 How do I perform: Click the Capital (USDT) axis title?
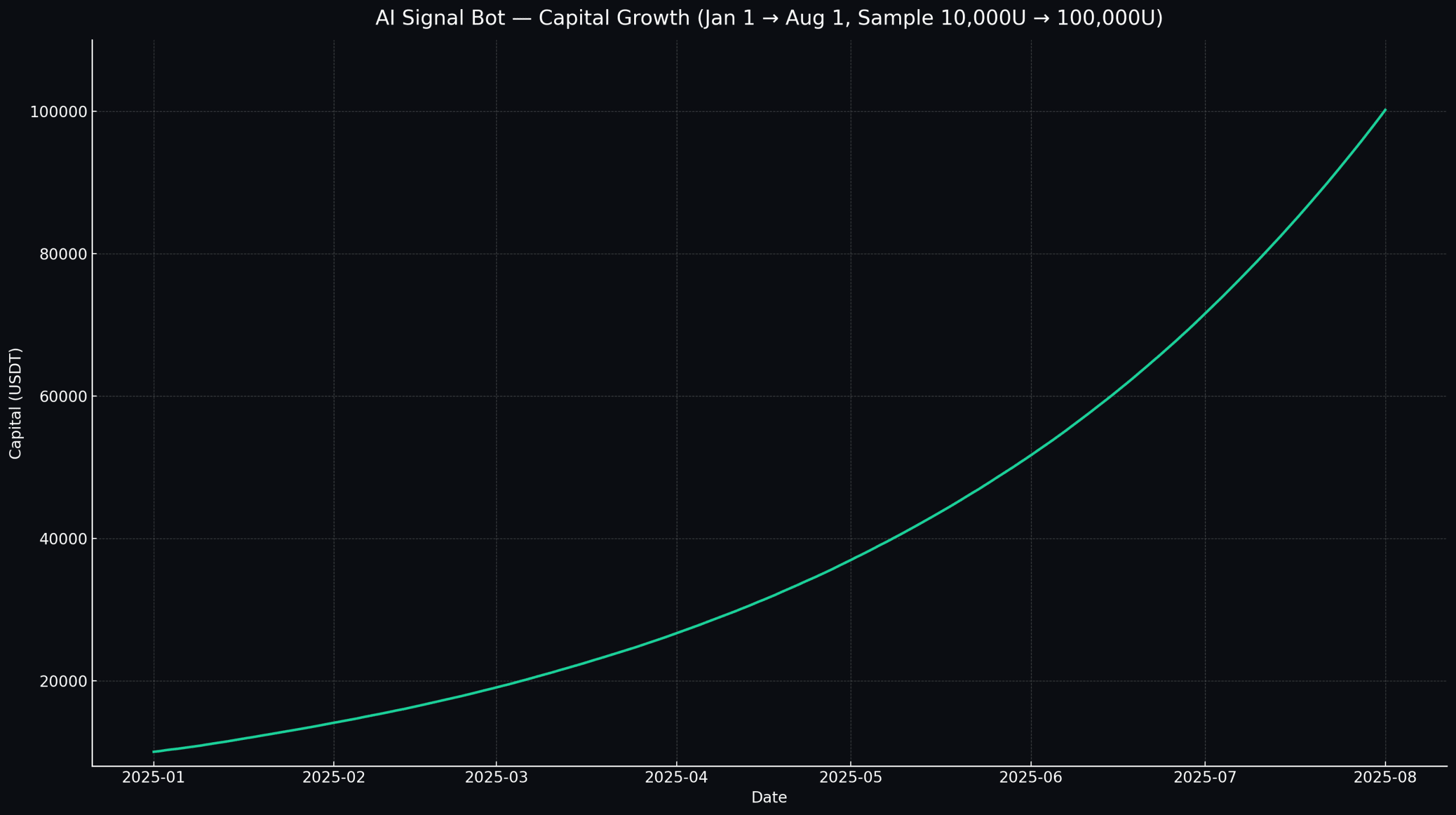(15, 403)
